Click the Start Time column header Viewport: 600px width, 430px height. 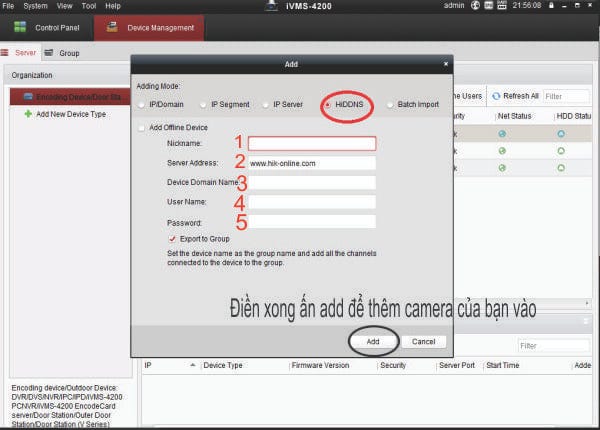pyautogui.click(x=503, y=365)
